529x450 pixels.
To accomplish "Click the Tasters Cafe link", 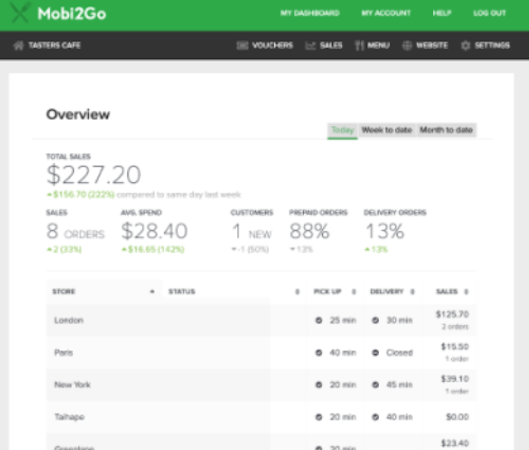I will click(54, 45).
